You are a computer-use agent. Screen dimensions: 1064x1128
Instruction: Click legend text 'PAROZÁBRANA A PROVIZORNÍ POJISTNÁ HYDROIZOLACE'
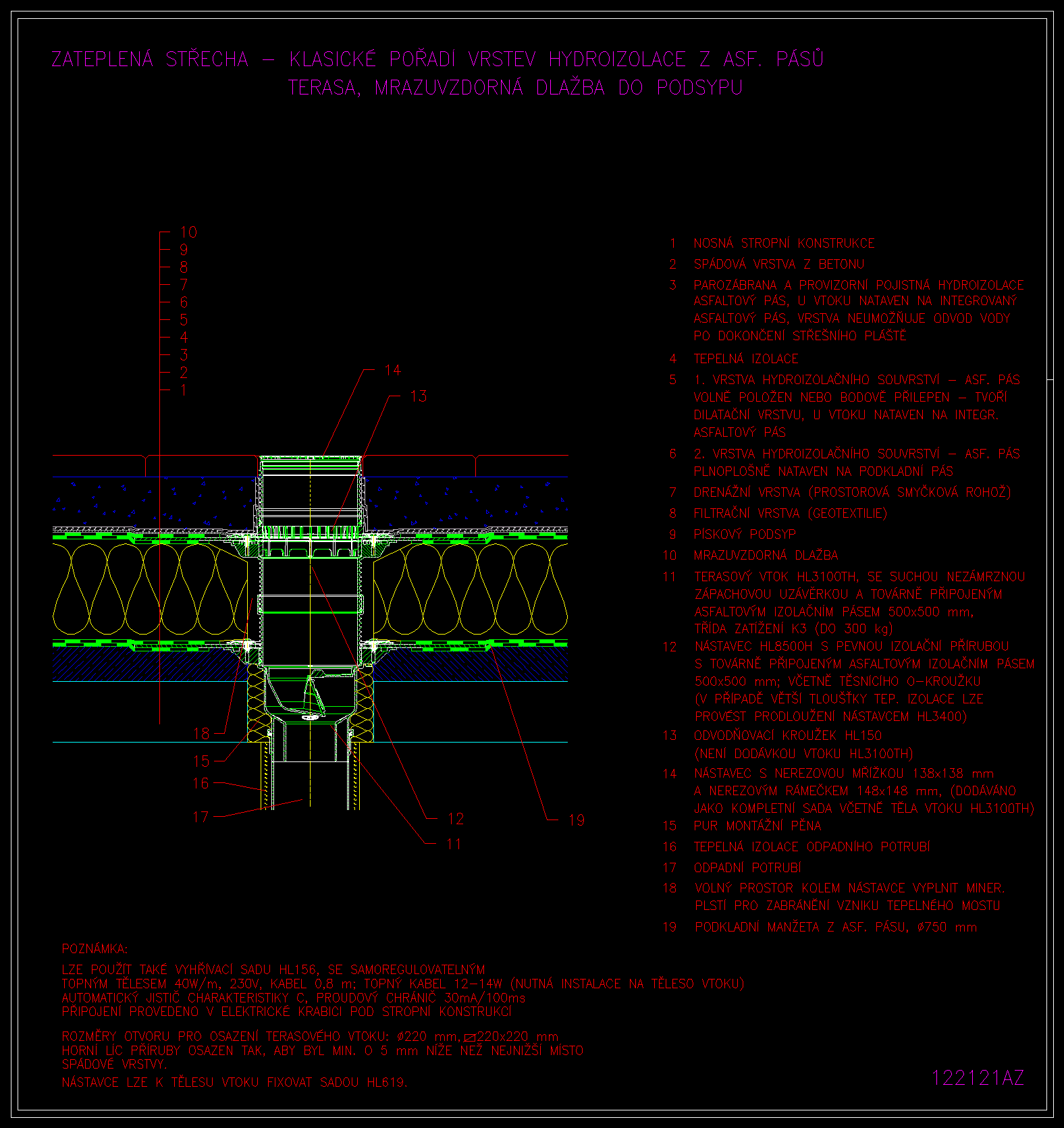(859, 285)
